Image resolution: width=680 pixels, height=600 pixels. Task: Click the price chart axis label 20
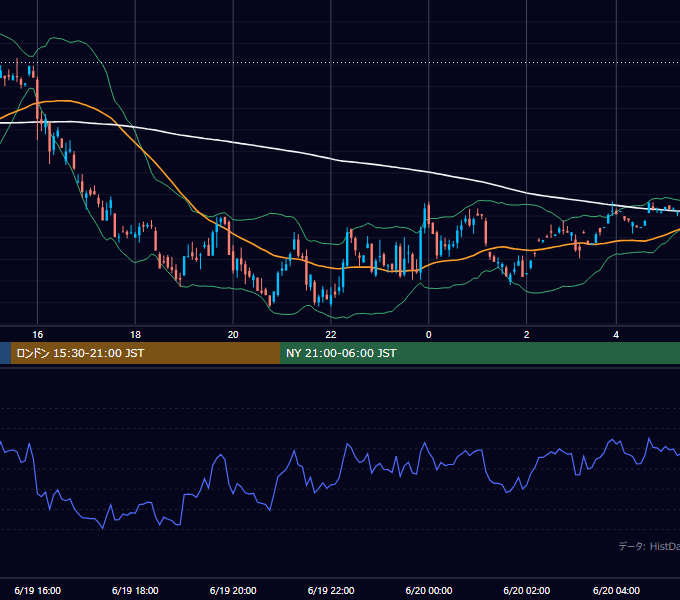pyautogui.click(x=233, y=334)
